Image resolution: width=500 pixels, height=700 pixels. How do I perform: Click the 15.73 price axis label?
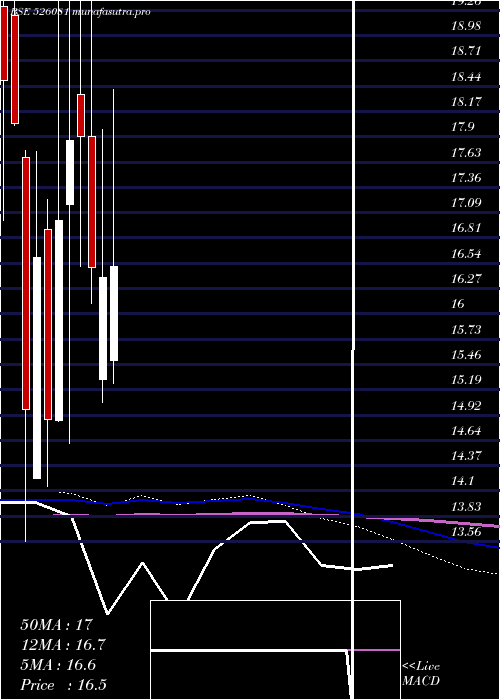(466, 329)
